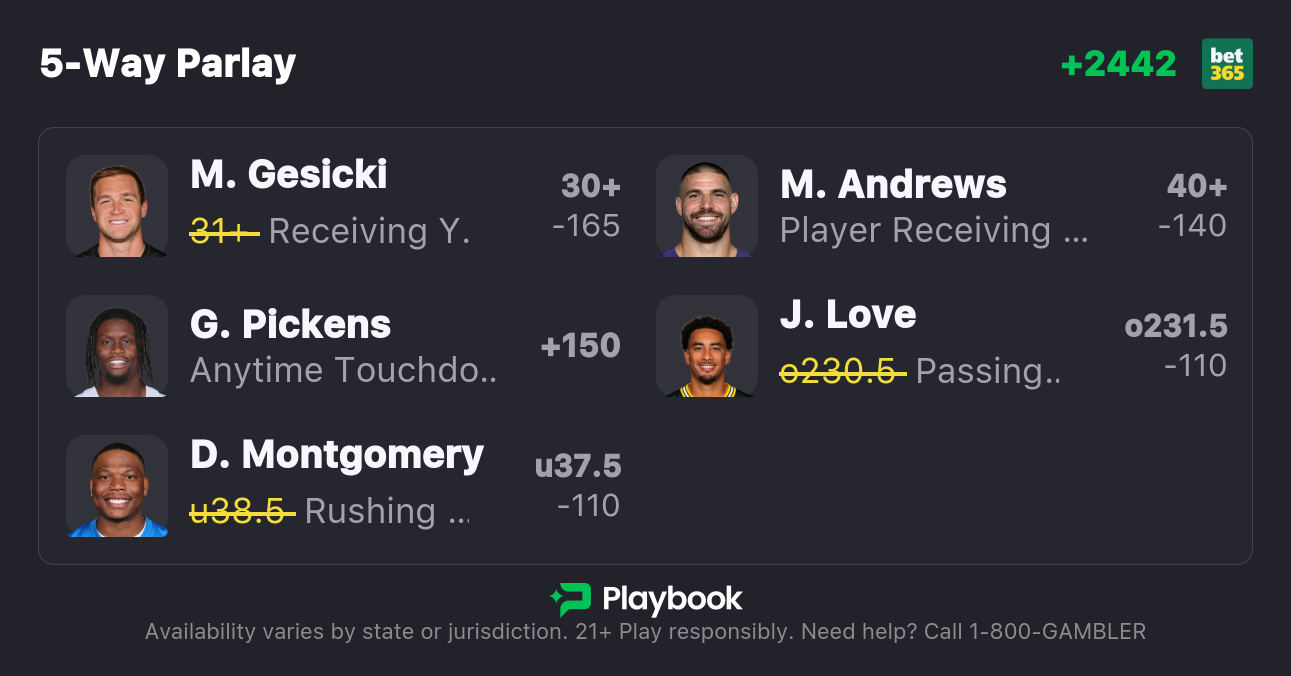Select the 5-Way Parlay title
This screenshot has width=1291, height=676.
(x=168, y=64)
